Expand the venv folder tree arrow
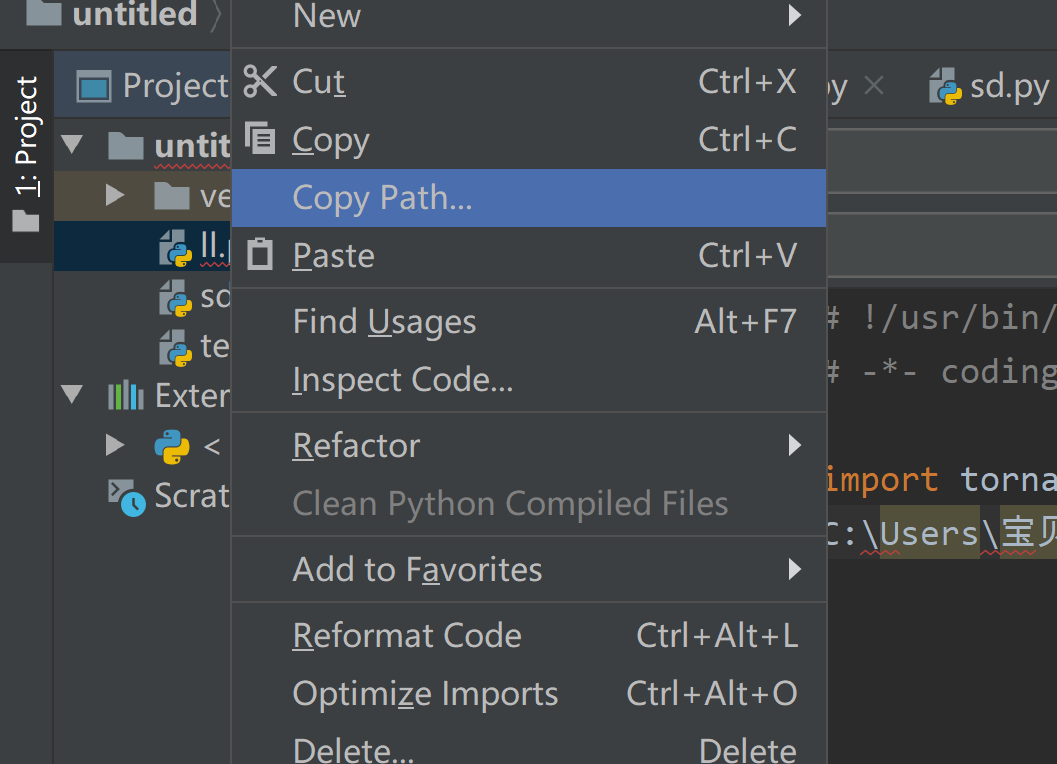Viewport: 1057px width, 764px height. point(116,196)
